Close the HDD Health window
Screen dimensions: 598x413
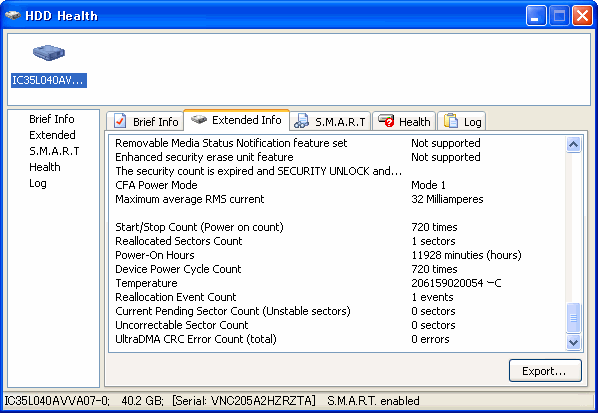582,16
